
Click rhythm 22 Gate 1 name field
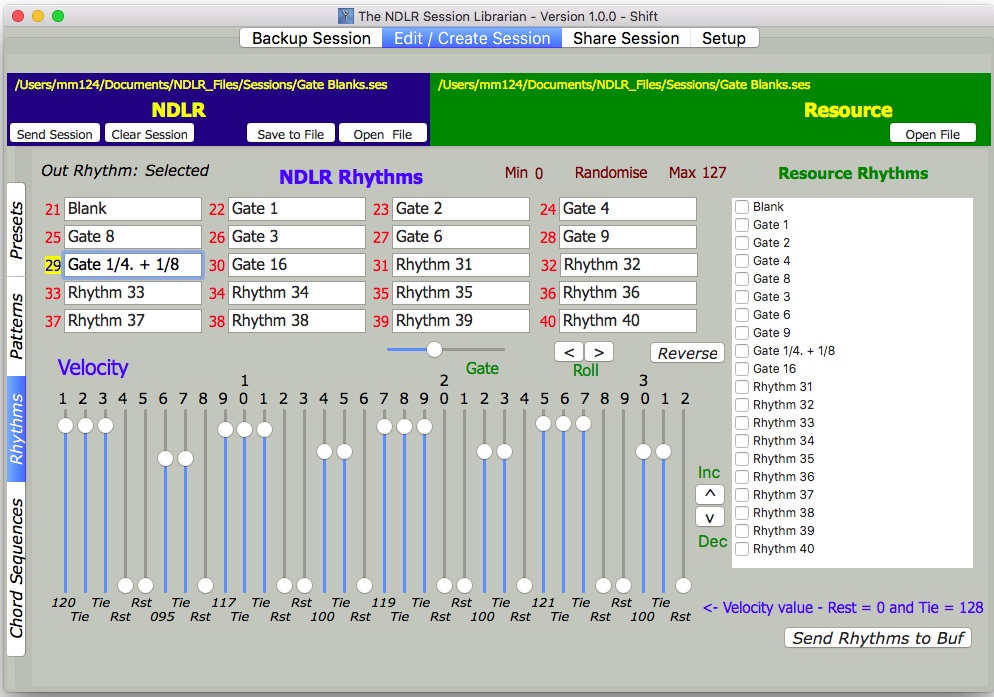(x=297, y=209)
